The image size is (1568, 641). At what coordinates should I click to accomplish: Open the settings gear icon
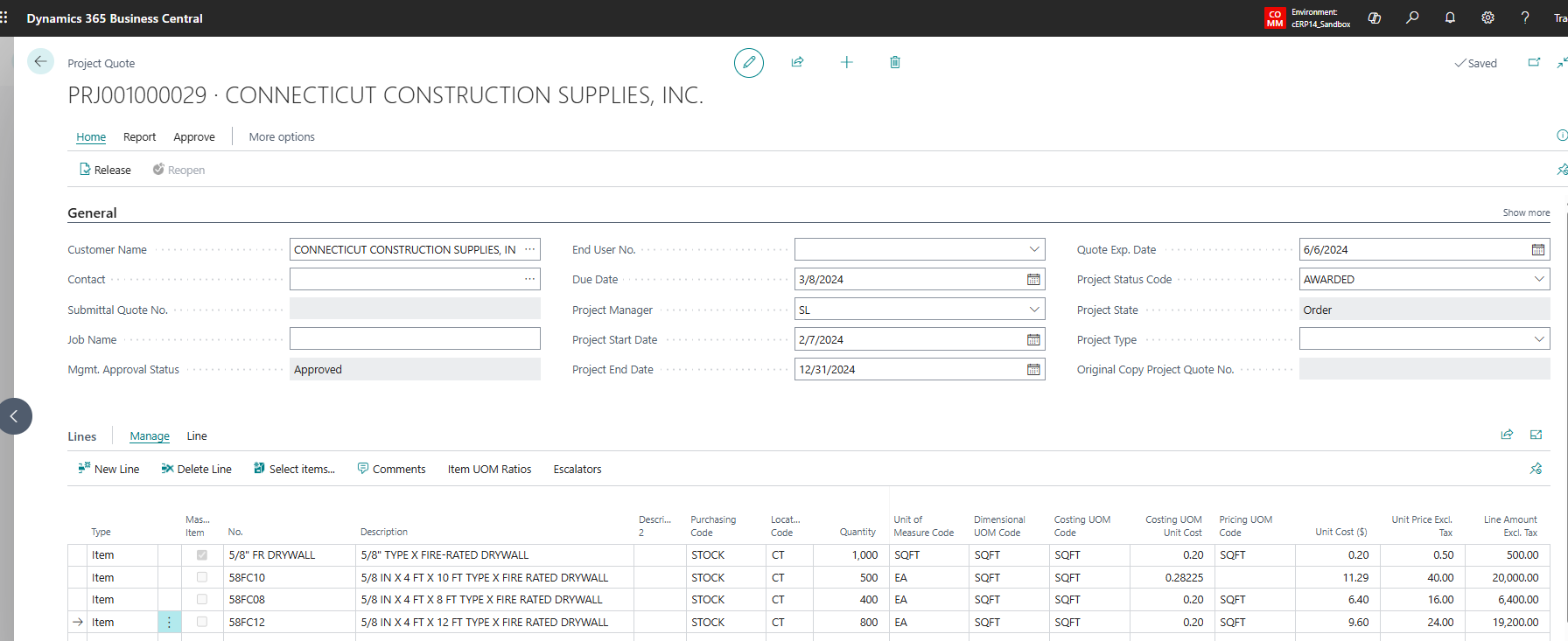pos(1487,17)
